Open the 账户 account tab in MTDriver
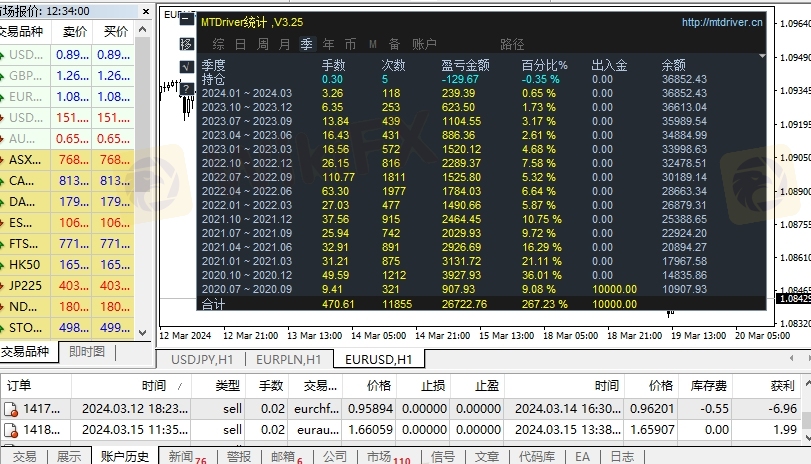Viewport: 811px width, 464px height. [425, 44]
